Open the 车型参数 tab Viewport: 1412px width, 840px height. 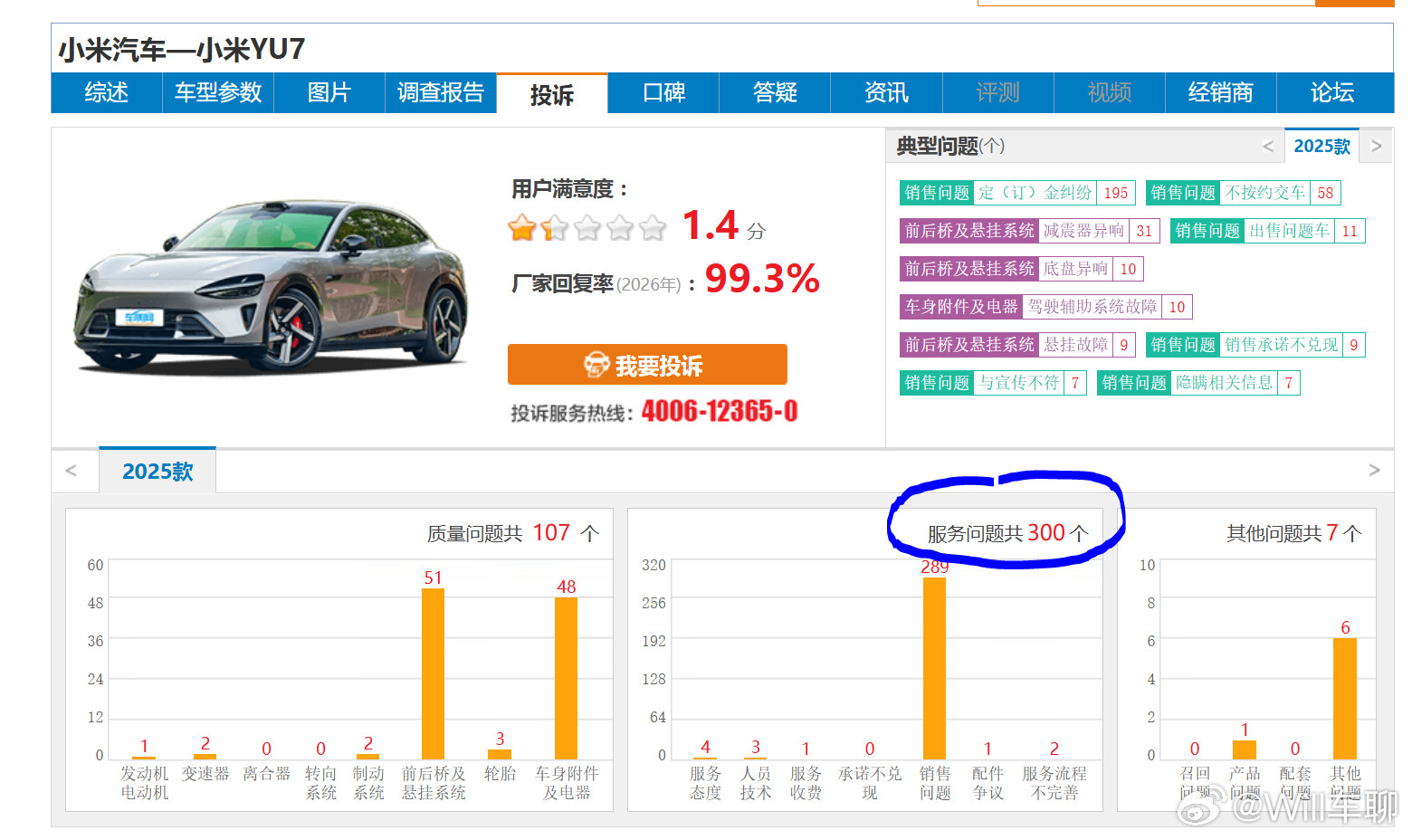tap(217, 92)
